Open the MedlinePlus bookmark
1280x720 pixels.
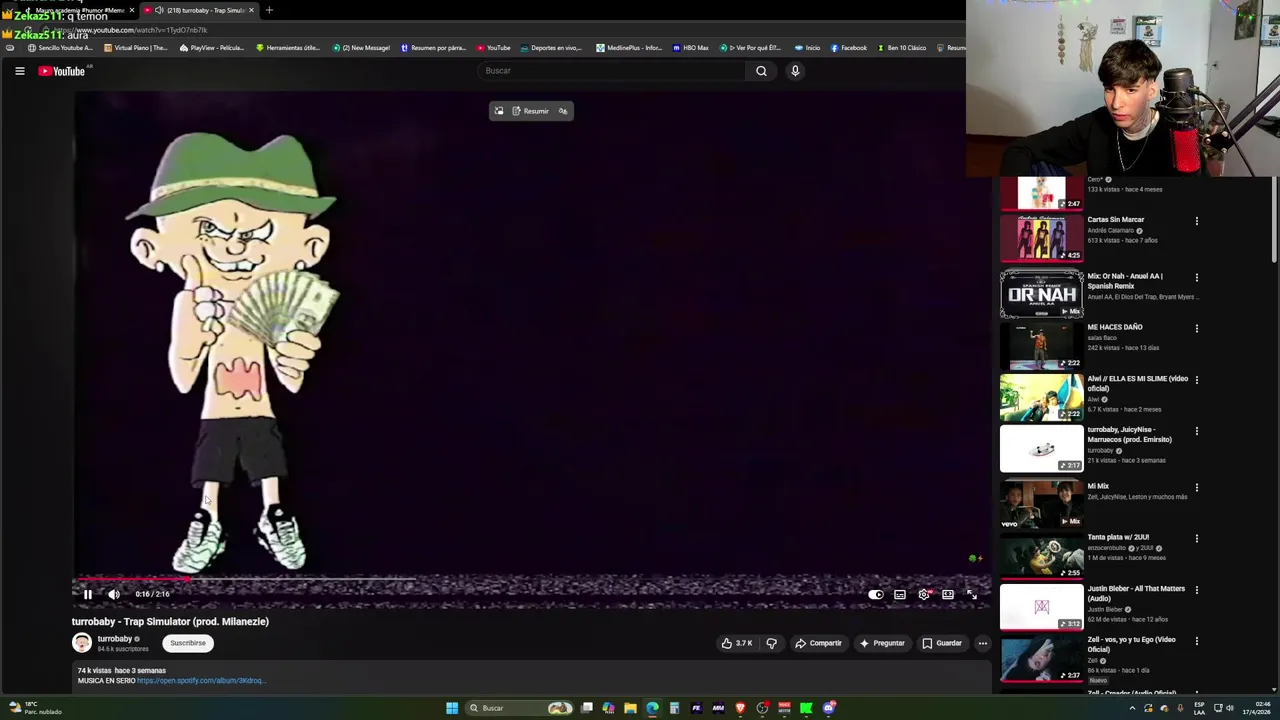(628, 48)
